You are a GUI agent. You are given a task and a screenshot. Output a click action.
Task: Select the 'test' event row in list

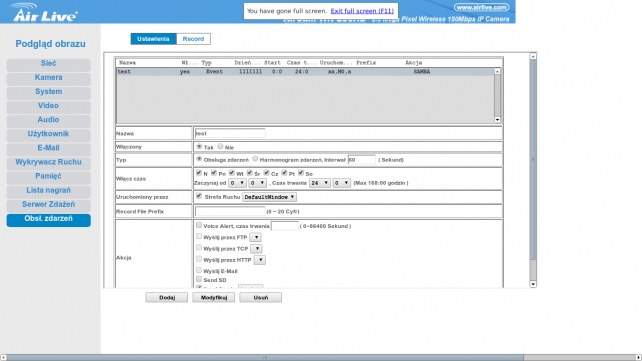(305, 72)
